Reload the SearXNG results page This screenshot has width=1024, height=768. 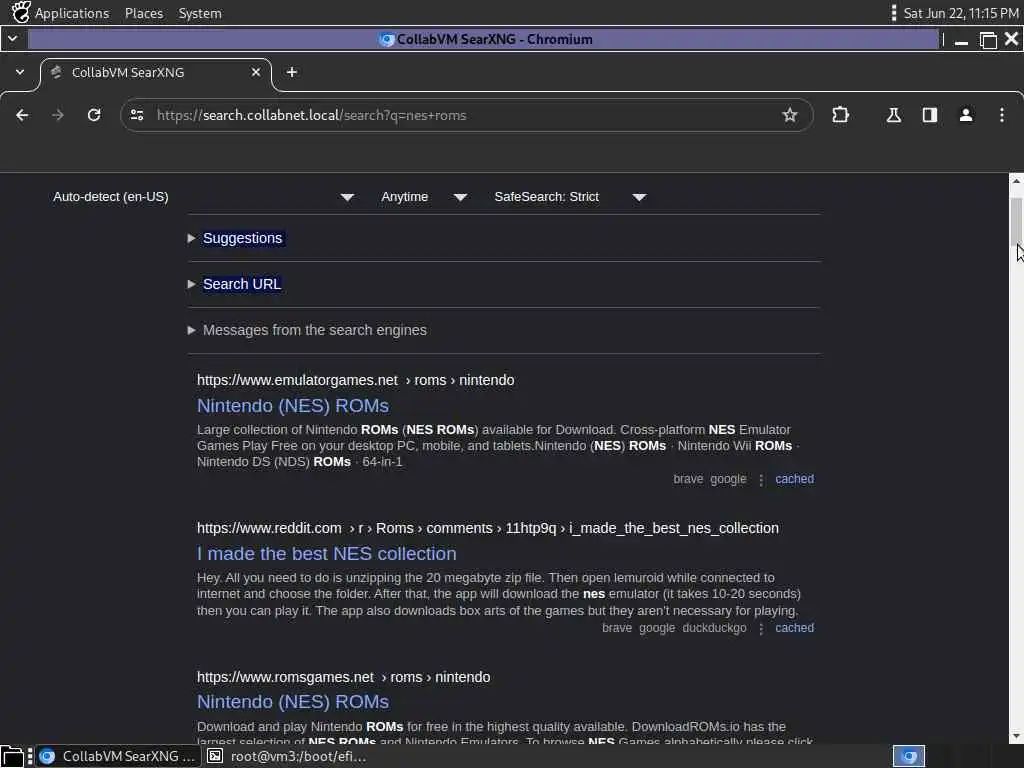click(94, 116)
